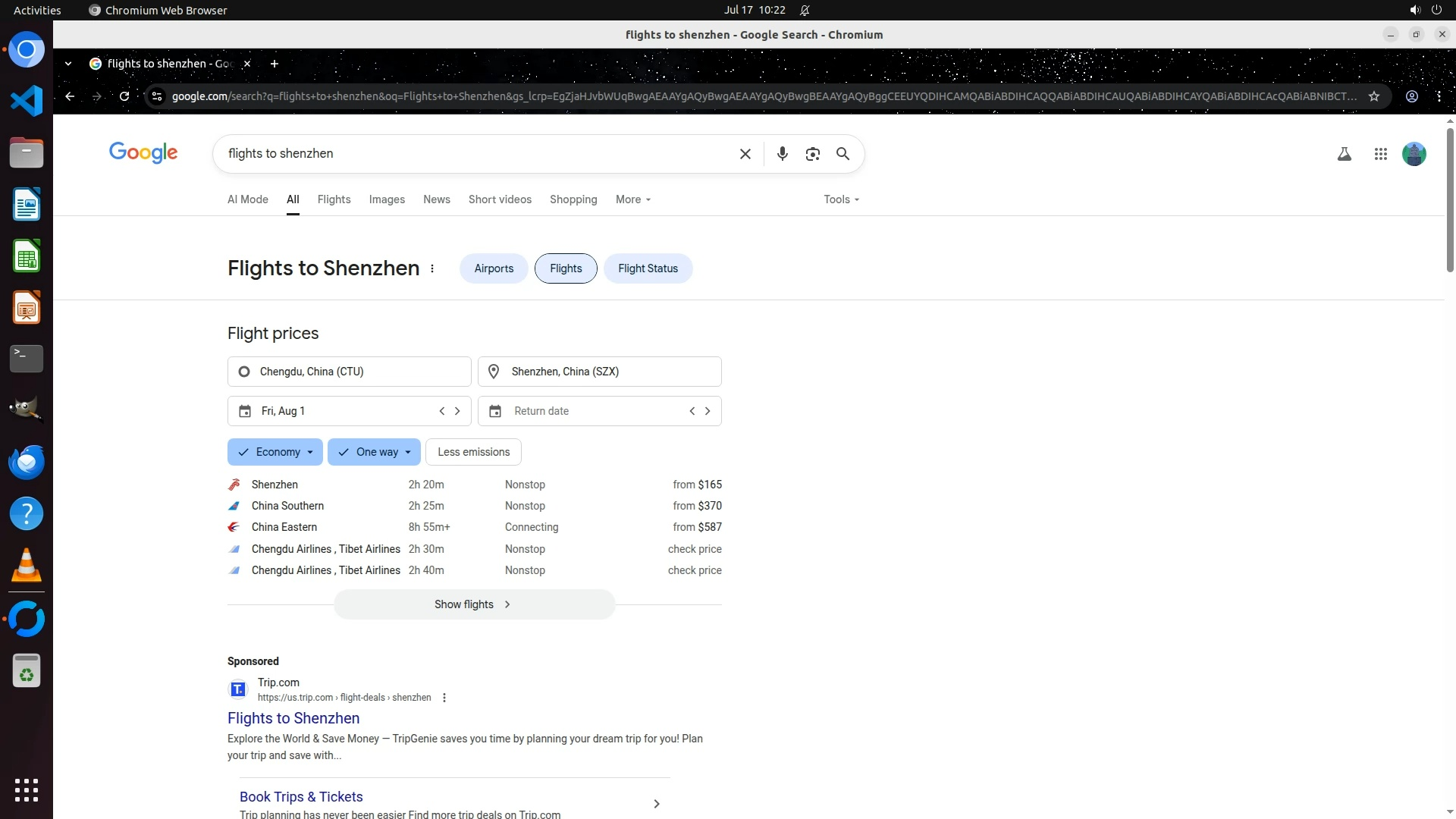
Task: Open the Google apps grid icon
Action: click(x=1380, y=154)
